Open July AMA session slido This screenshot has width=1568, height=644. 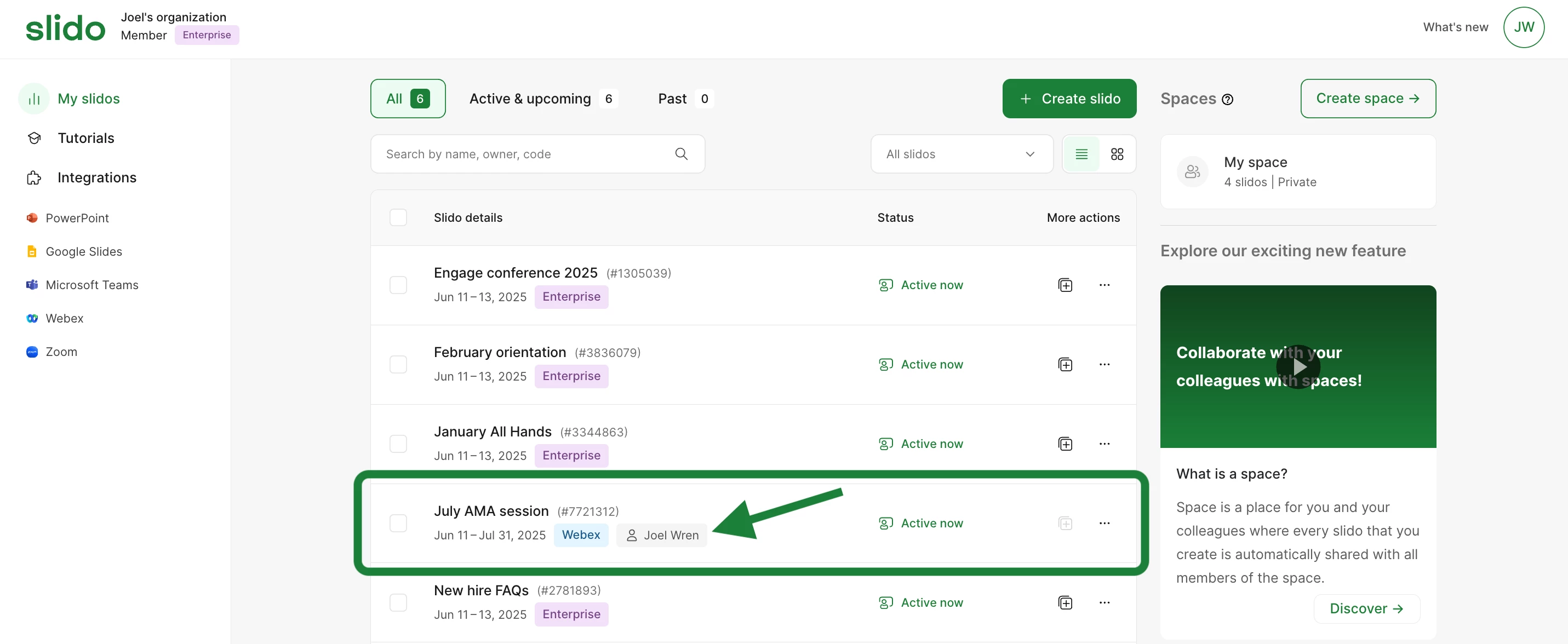click(x=491, y=511)
